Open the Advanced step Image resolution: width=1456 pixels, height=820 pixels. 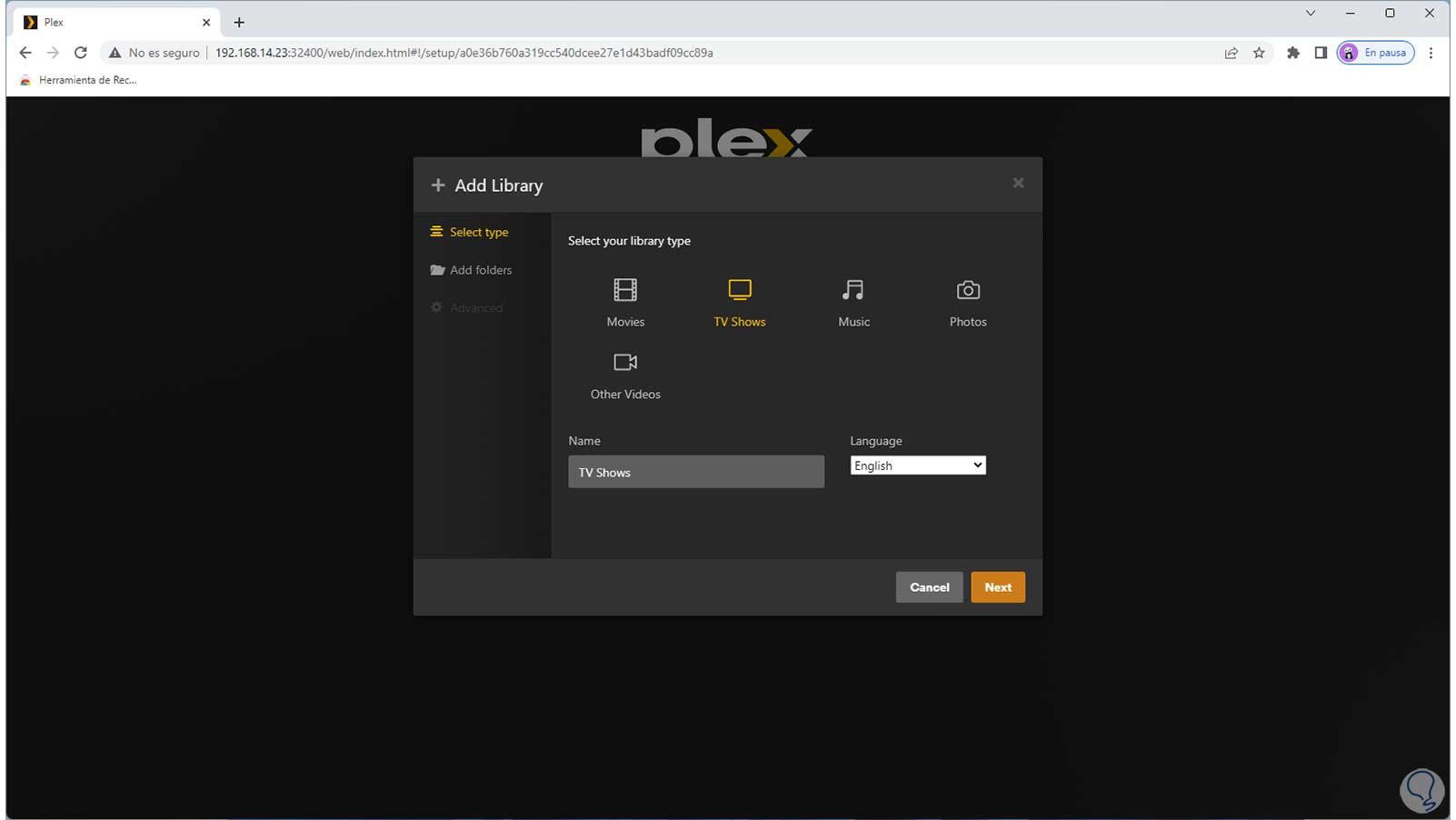point(467,308)
